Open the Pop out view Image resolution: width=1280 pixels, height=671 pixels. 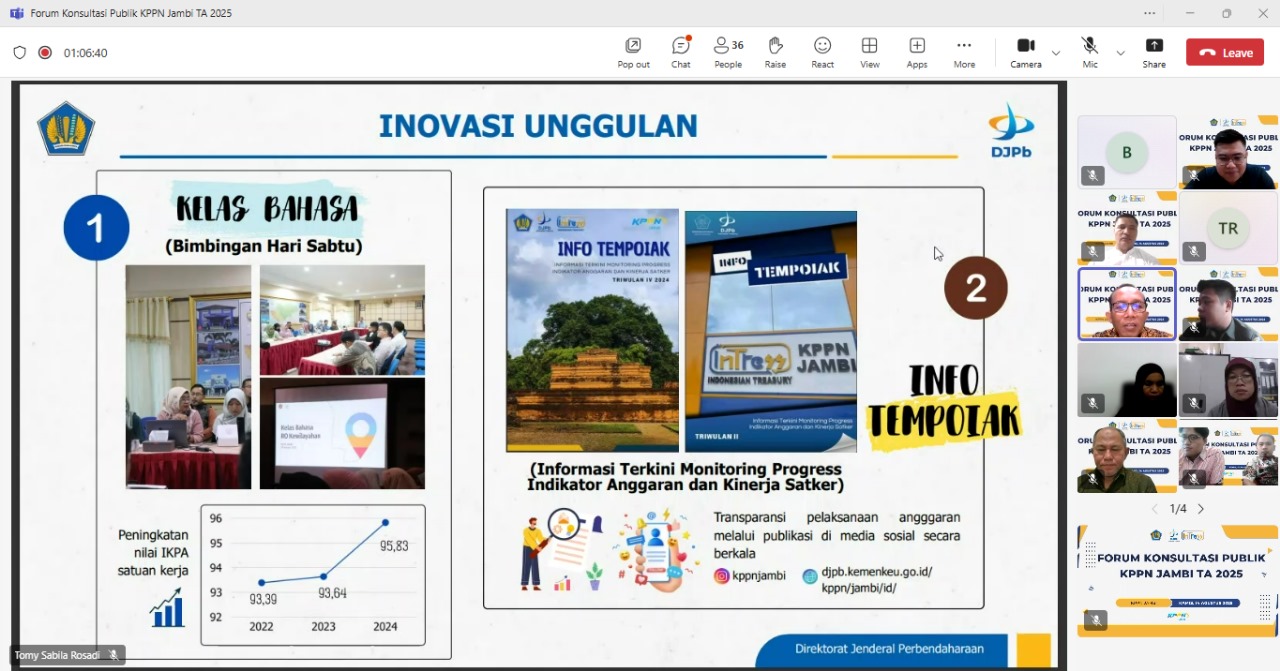click(633, 52)
